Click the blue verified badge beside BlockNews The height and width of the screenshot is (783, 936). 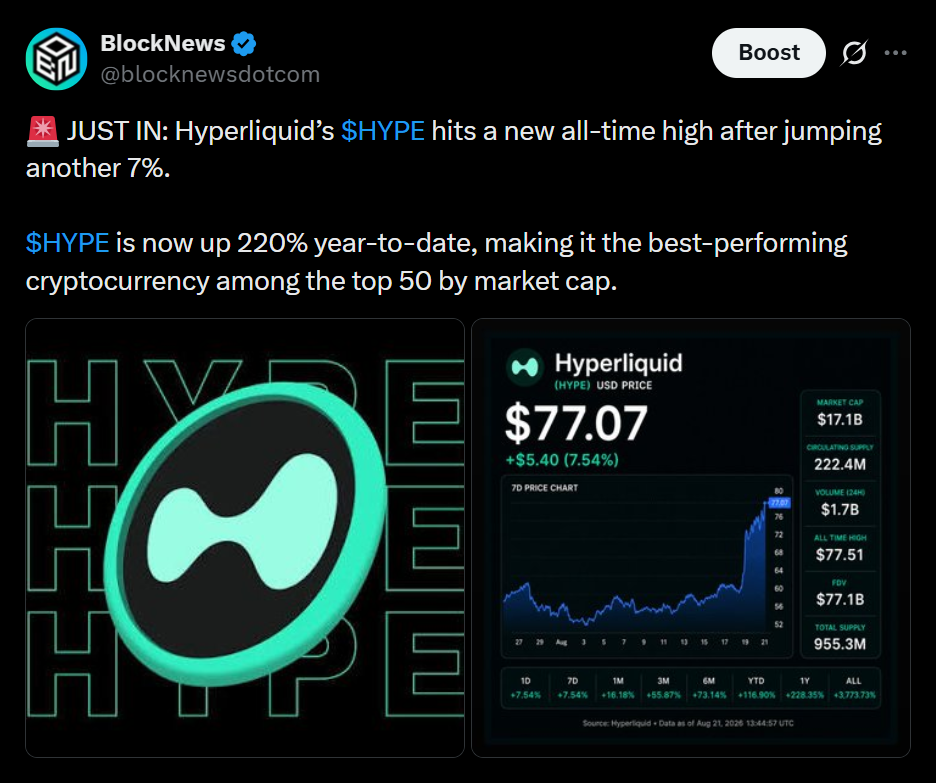coord(244,44)
